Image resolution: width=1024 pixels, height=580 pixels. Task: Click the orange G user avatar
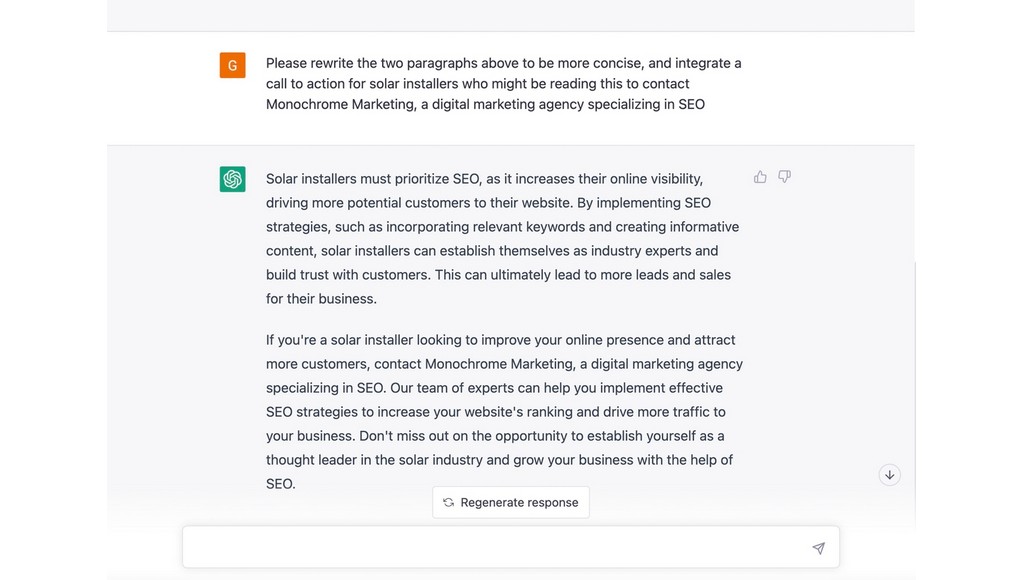click(232, 65)
